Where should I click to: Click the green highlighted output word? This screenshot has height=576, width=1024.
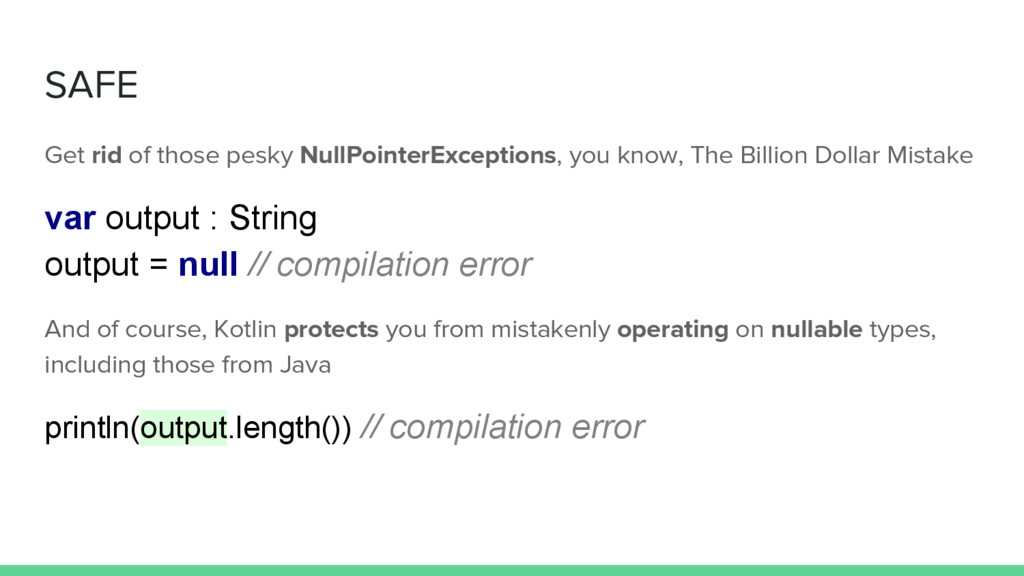coord(184,428)
